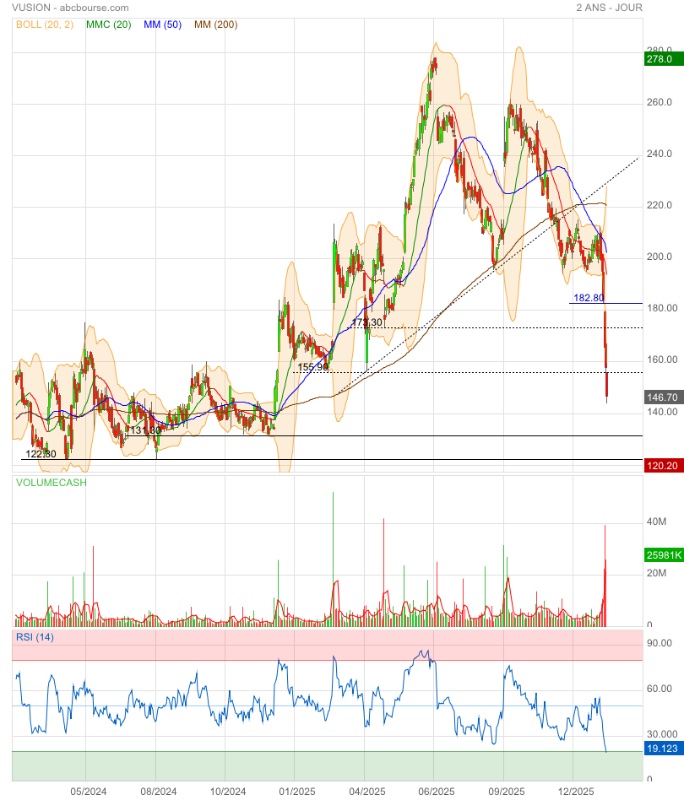684x800 pixels.
Task: Click the MM (200) legend entry
Action: (215, 23)
